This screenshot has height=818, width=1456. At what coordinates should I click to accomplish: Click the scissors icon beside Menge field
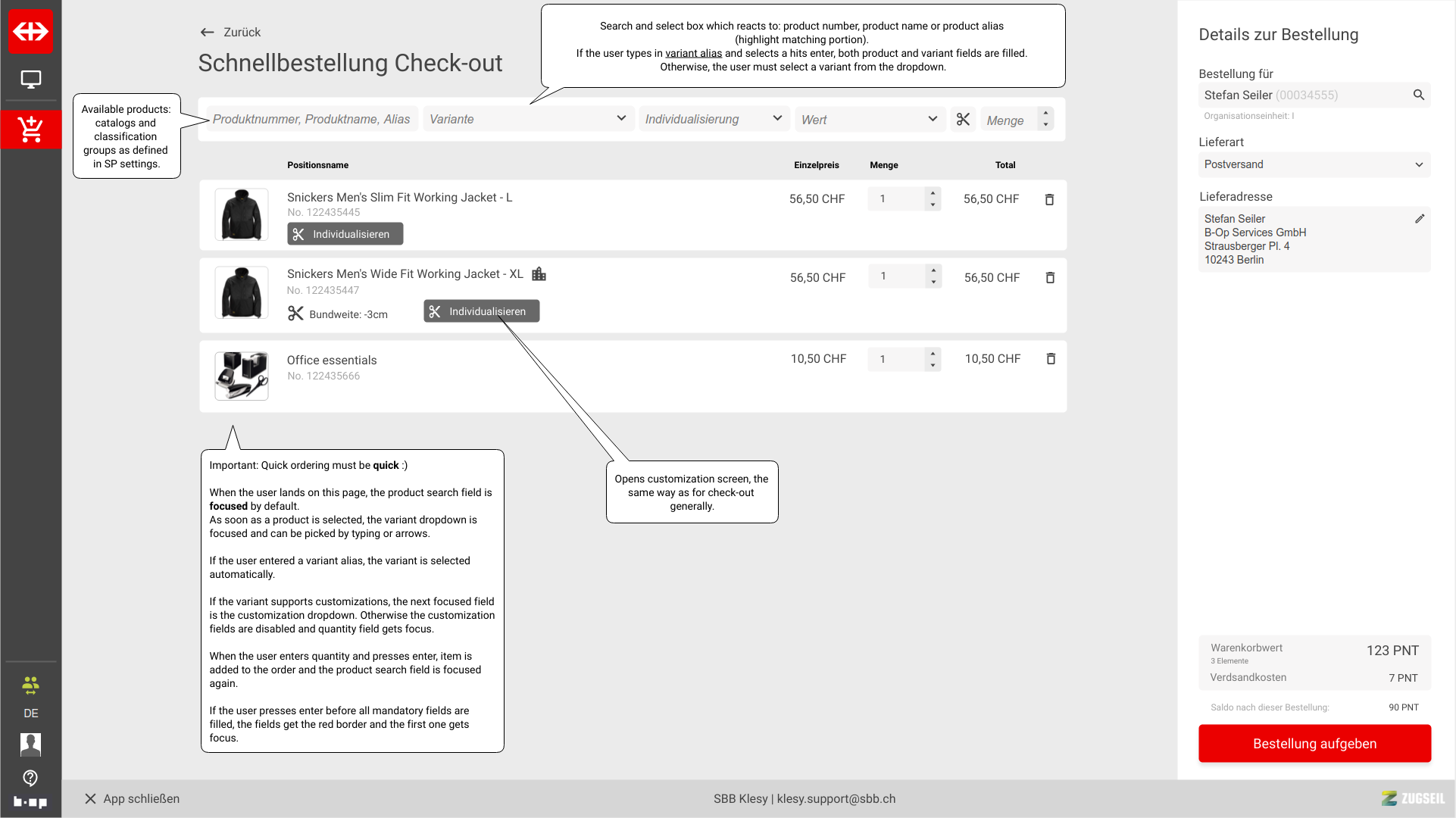click(963, 120)
